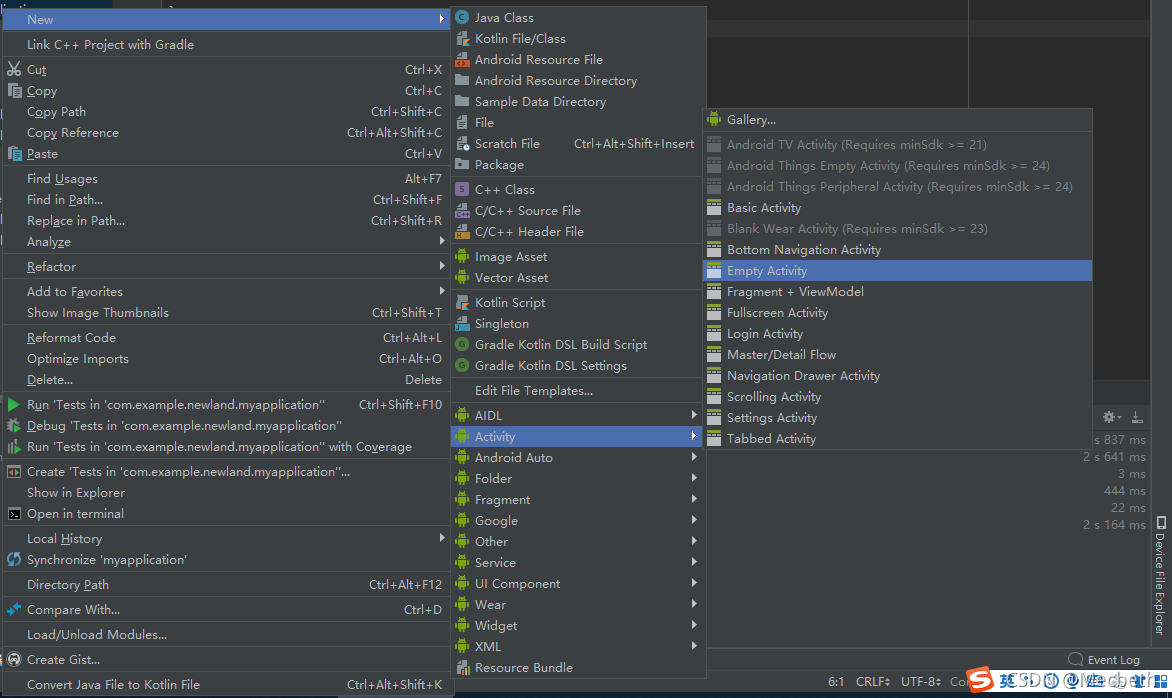The image size is (1172, 698).
Task: Click the C/C++ Source File icon
Action: [463, 211]
